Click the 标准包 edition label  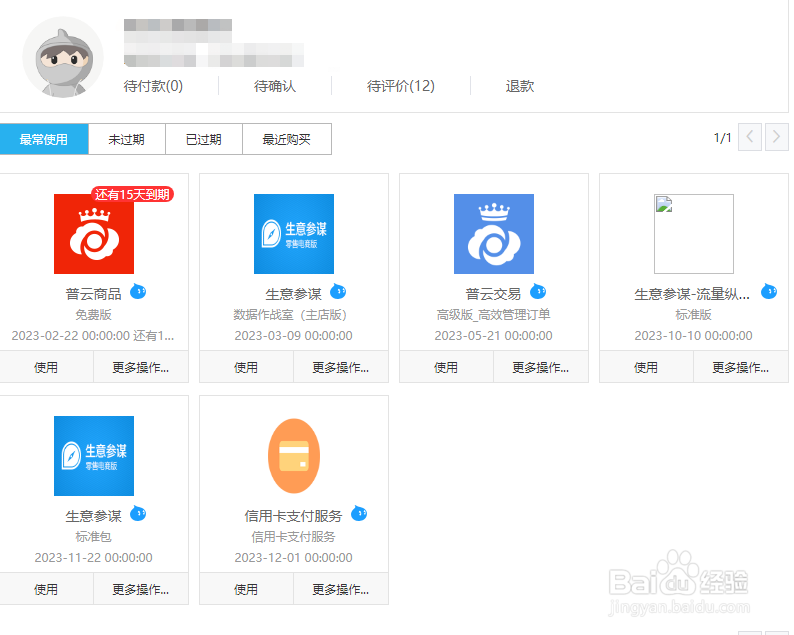(x=94, y=536)
